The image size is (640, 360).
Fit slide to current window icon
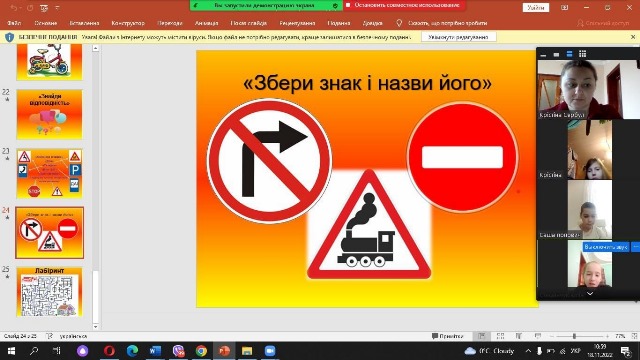(x=634, y=336)
